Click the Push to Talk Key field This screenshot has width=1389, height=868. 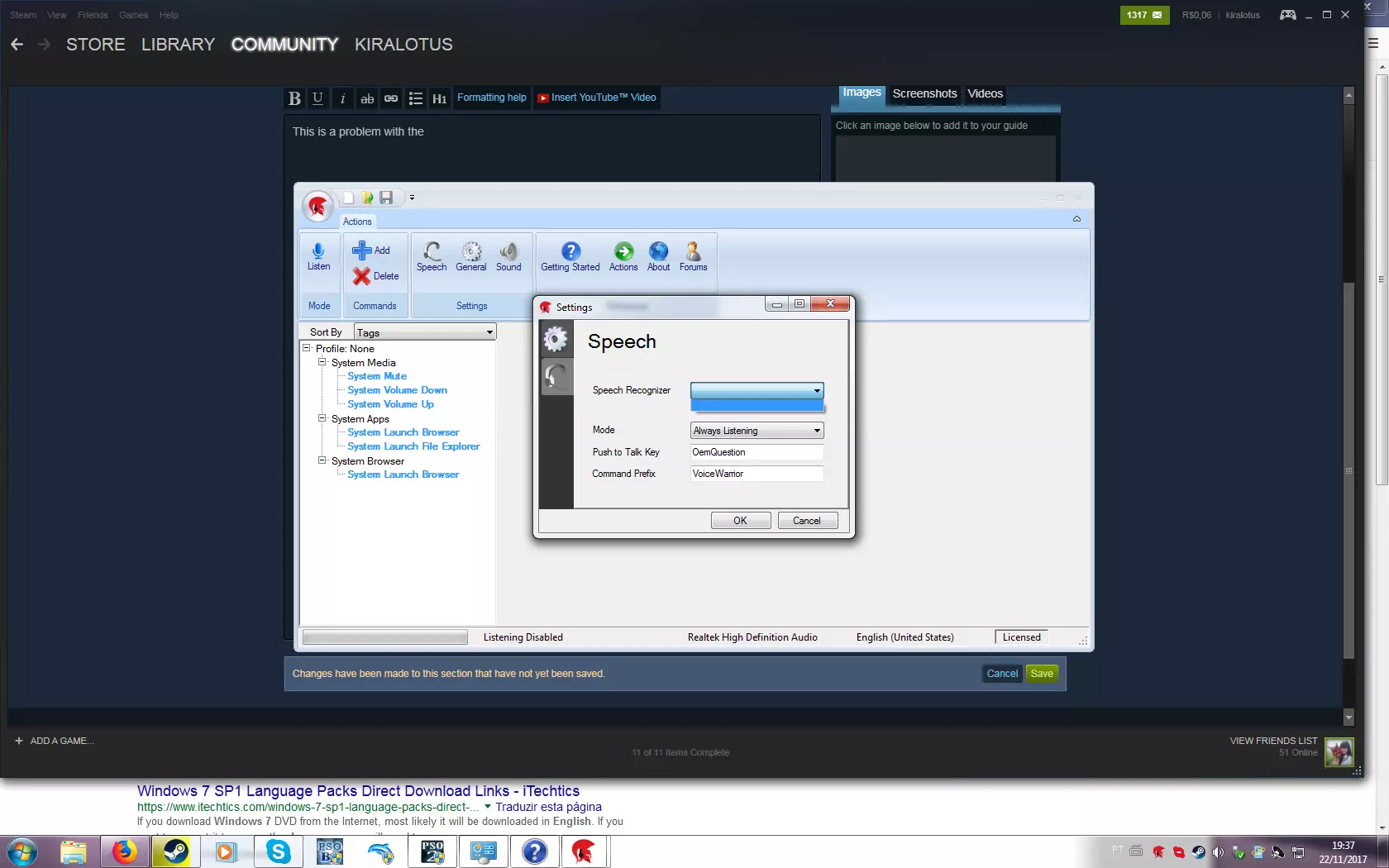click(757, 452)
